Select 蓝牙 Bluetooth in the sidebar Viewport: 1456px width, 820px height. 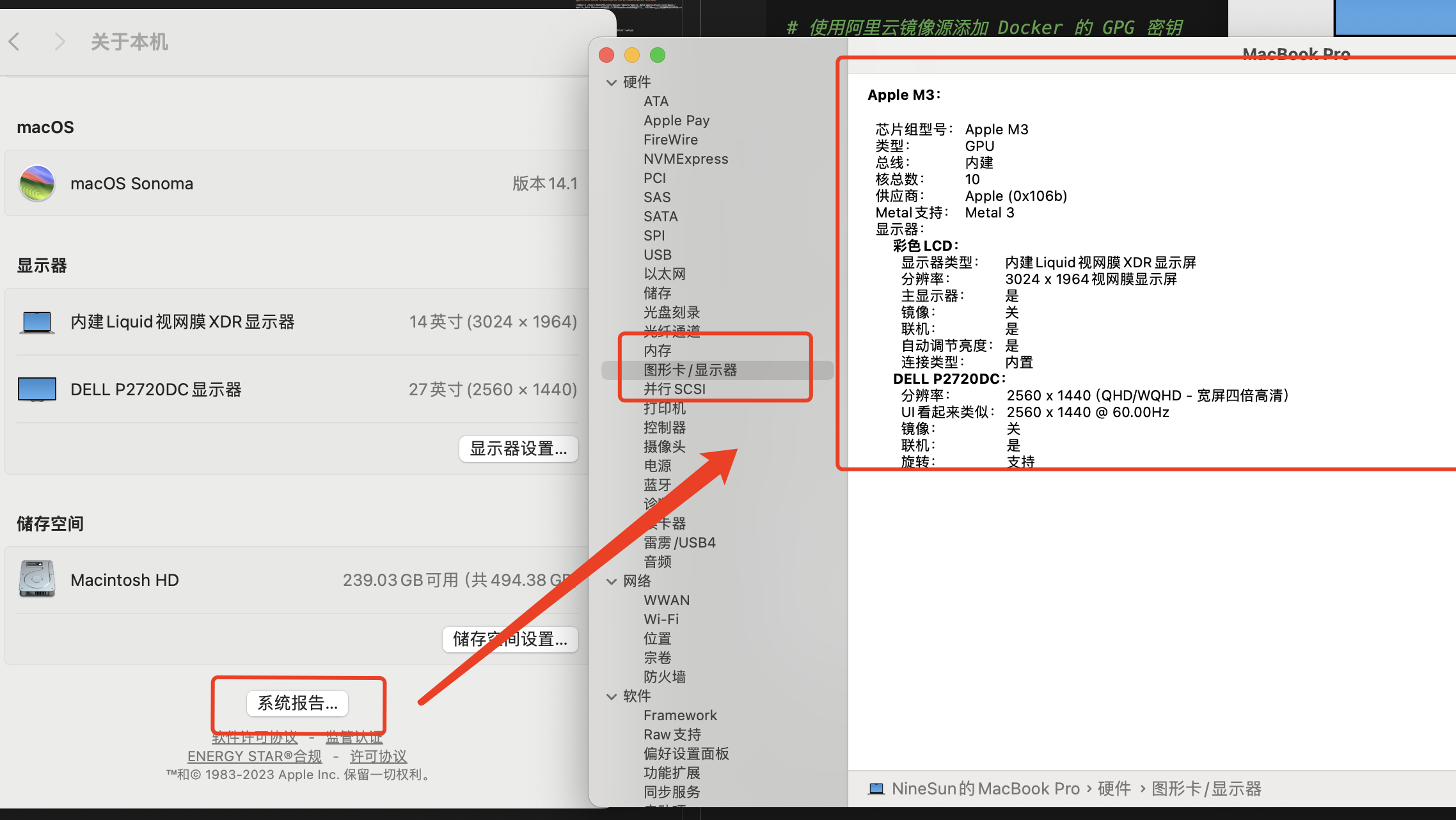coord(657,485)
